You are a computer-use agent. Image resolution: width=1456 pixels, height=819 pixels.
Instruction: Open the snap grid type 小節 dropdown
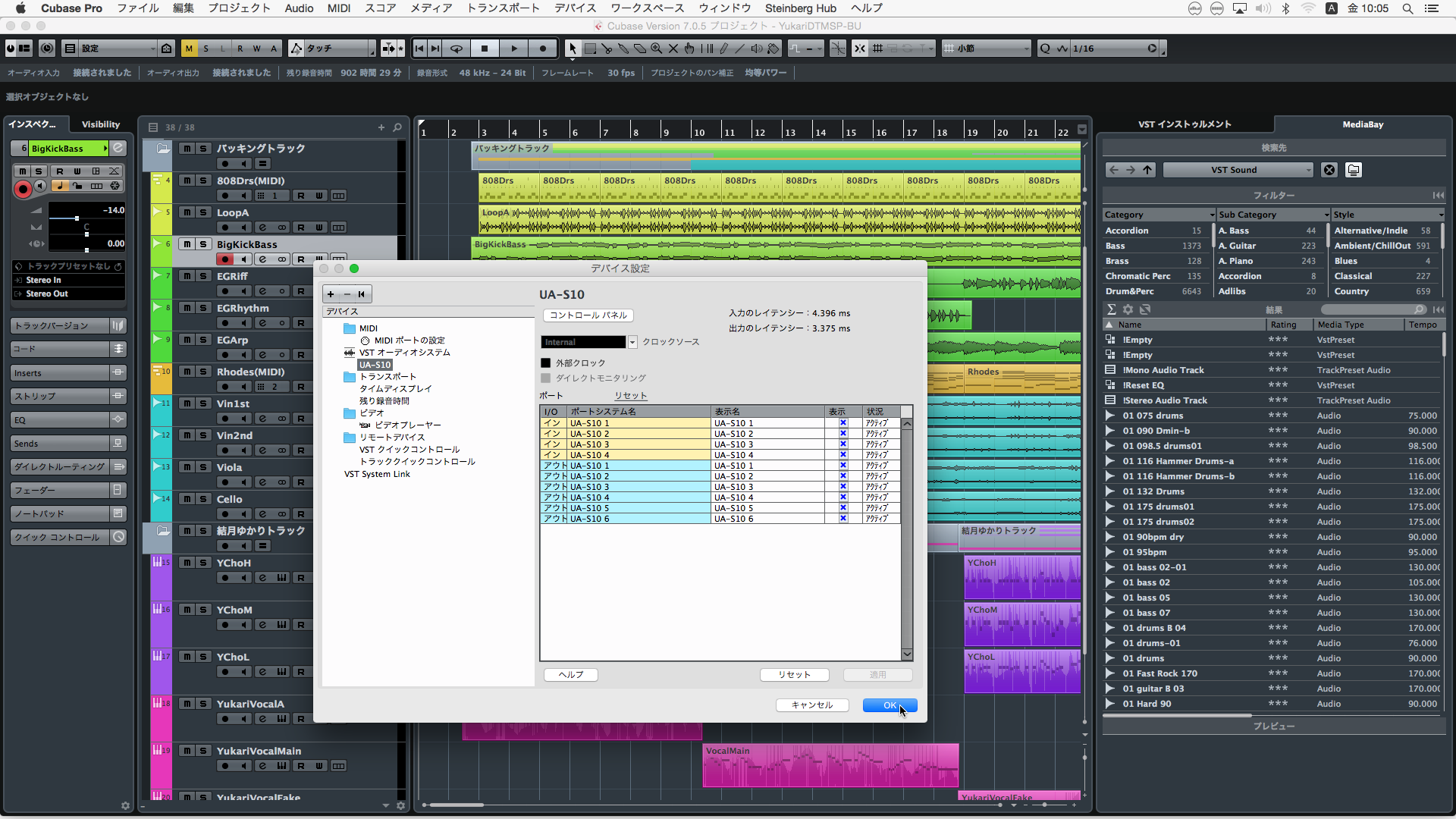click(x=986, y=49)
